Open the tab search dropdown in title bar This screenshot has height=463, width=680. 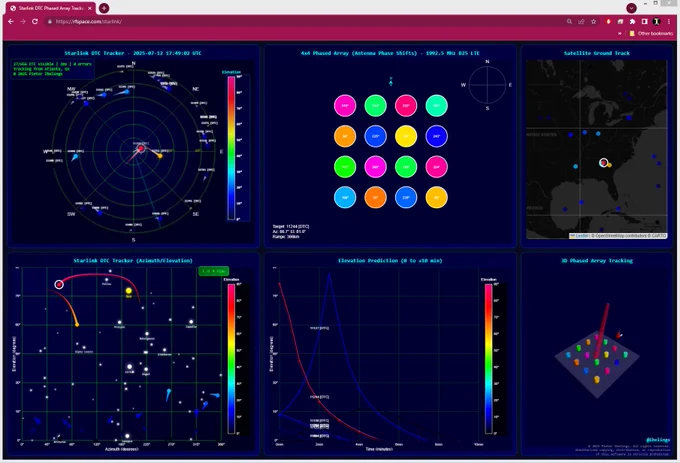click(x=631, y=8)
